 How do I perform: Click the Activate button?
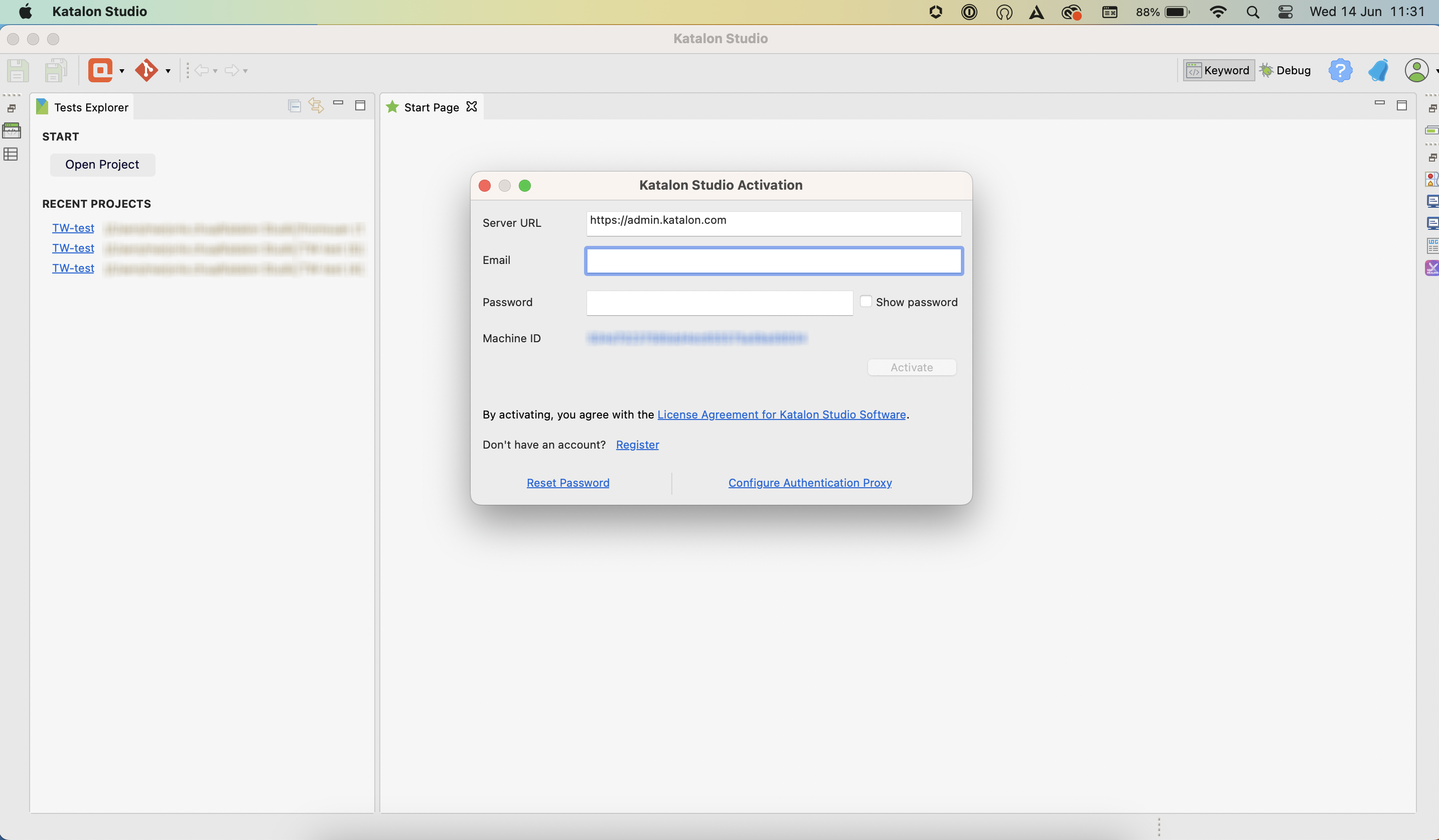coord(912,367)
